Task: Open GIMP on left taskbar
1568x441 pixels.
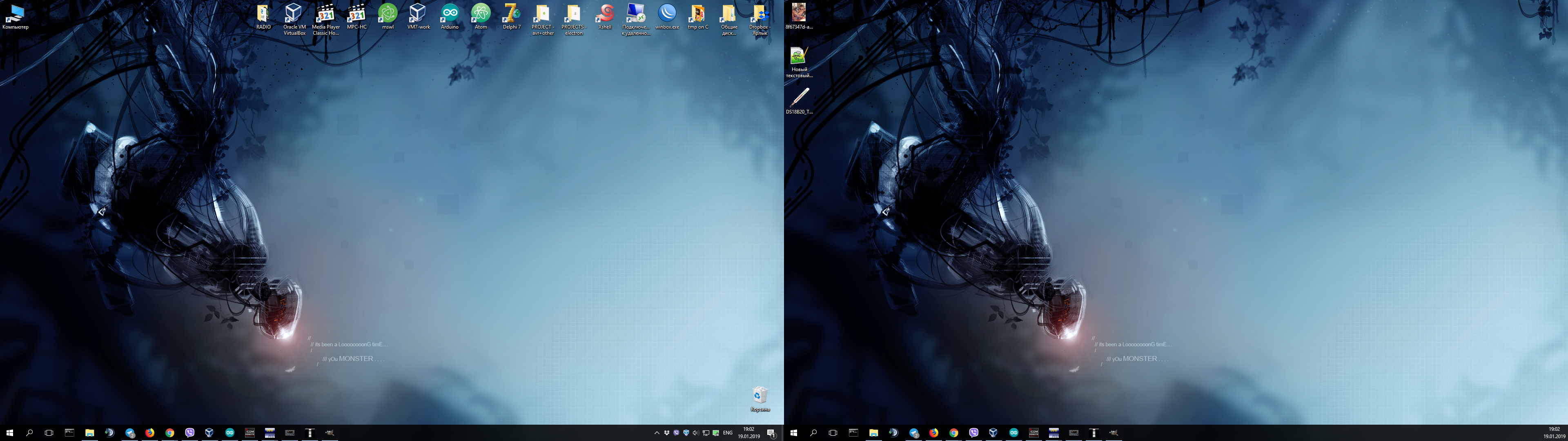Action: 330,432
